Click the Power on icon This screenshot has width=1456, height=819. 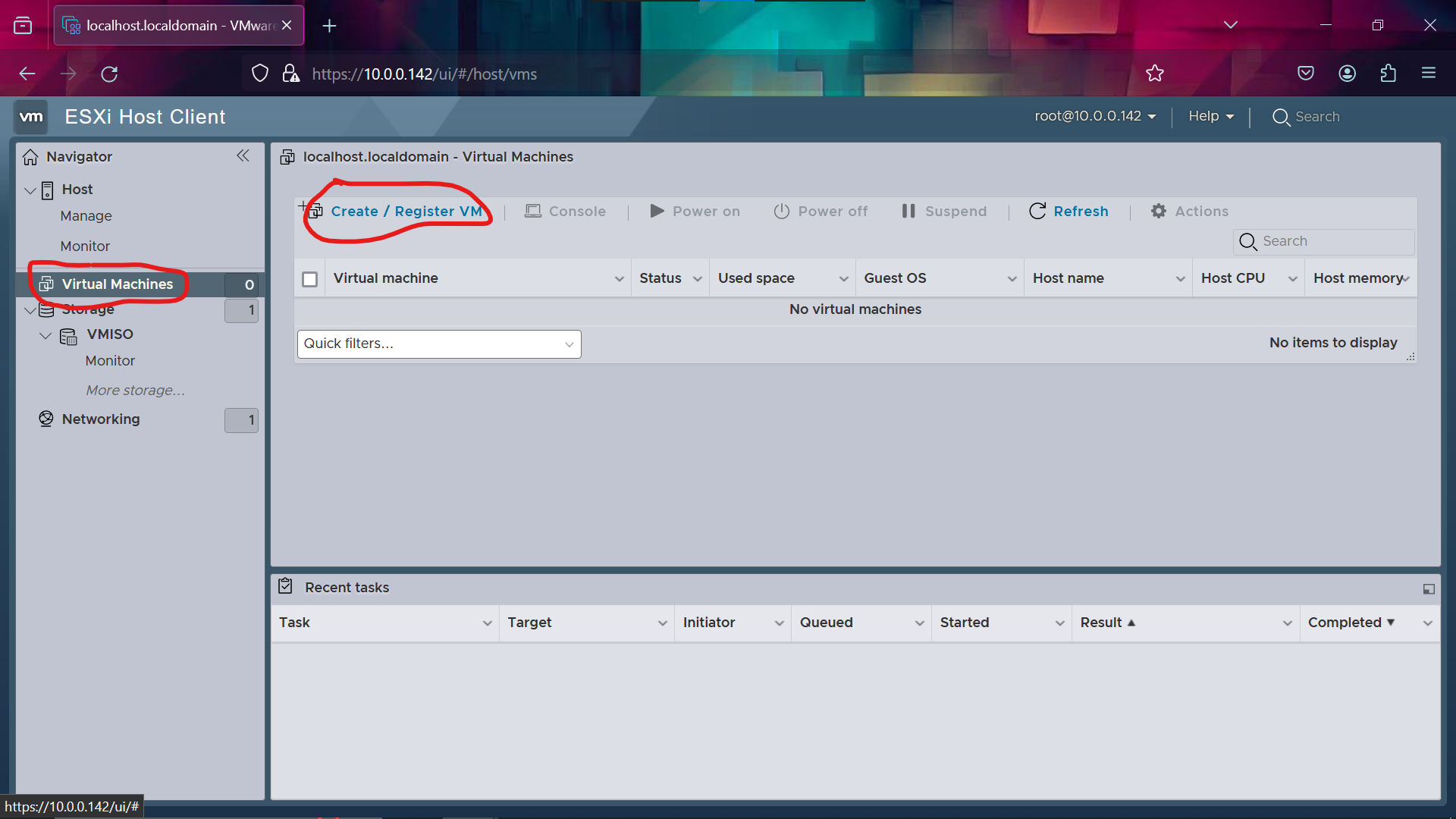(x=654, y=210)
